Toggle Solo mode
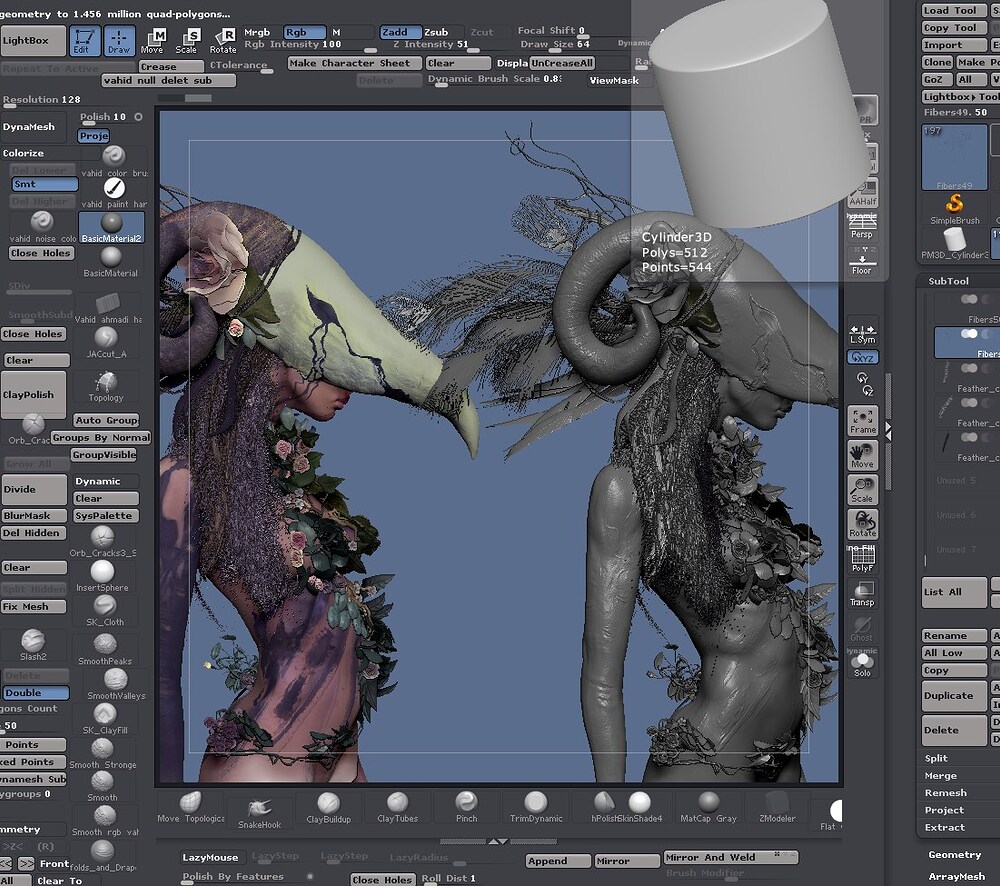The width and height of the screenshot is (1000, 886). coord(862,663)
